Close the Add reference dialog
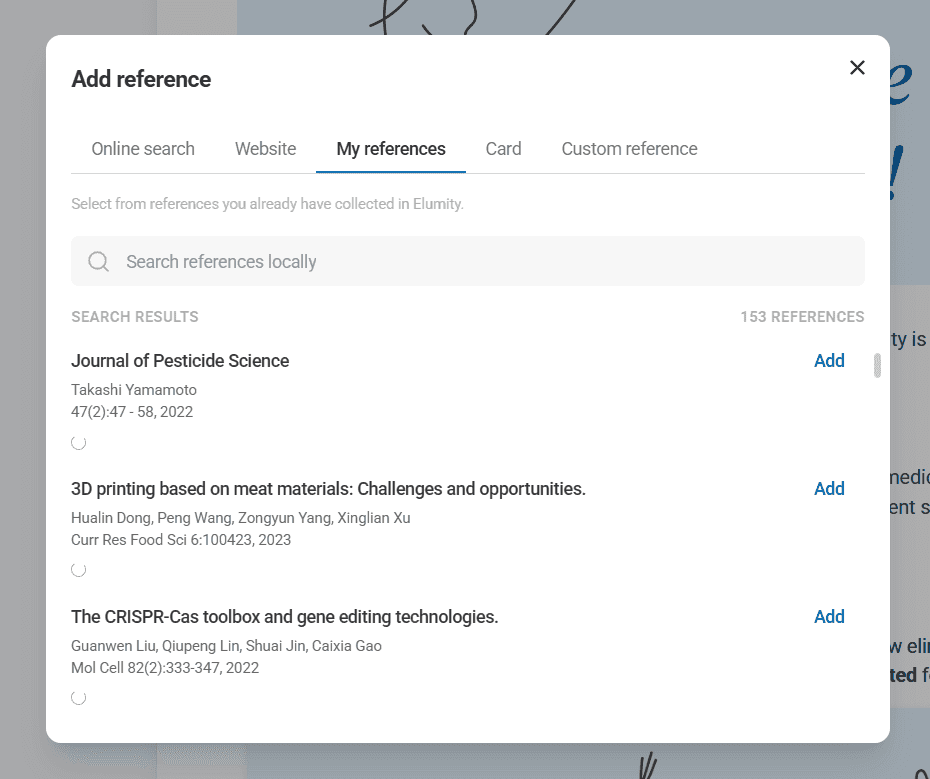The height and width of the screenshot is (779, 930). pos(857,67)
